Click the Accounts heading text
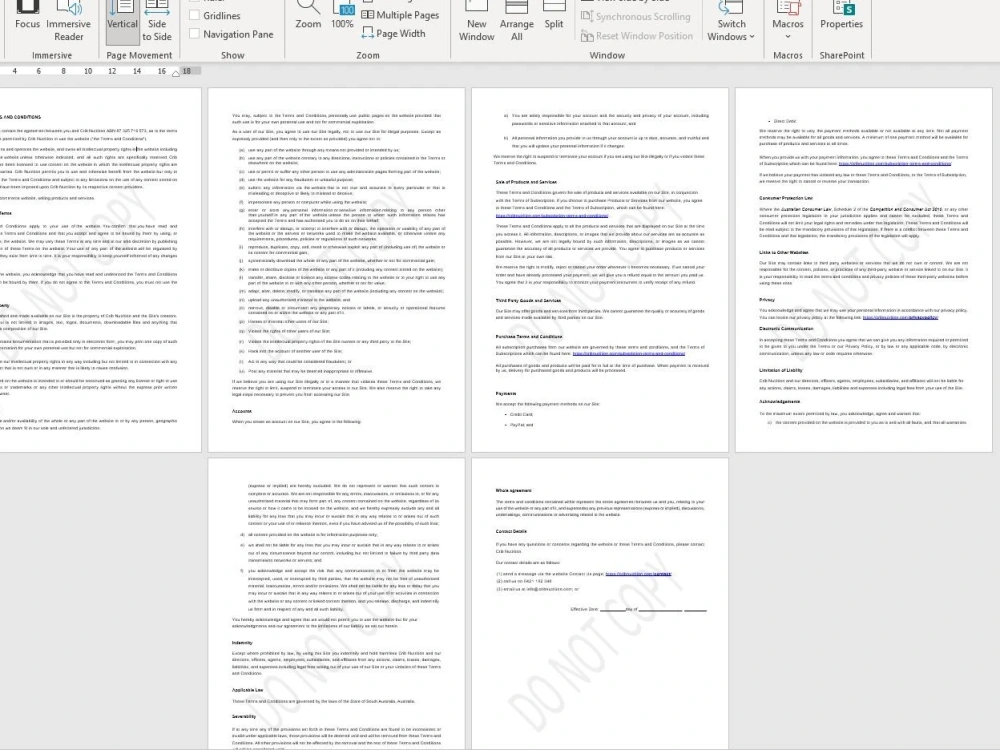The height and width of the screenshot is (750, 1000). (242, 411)
